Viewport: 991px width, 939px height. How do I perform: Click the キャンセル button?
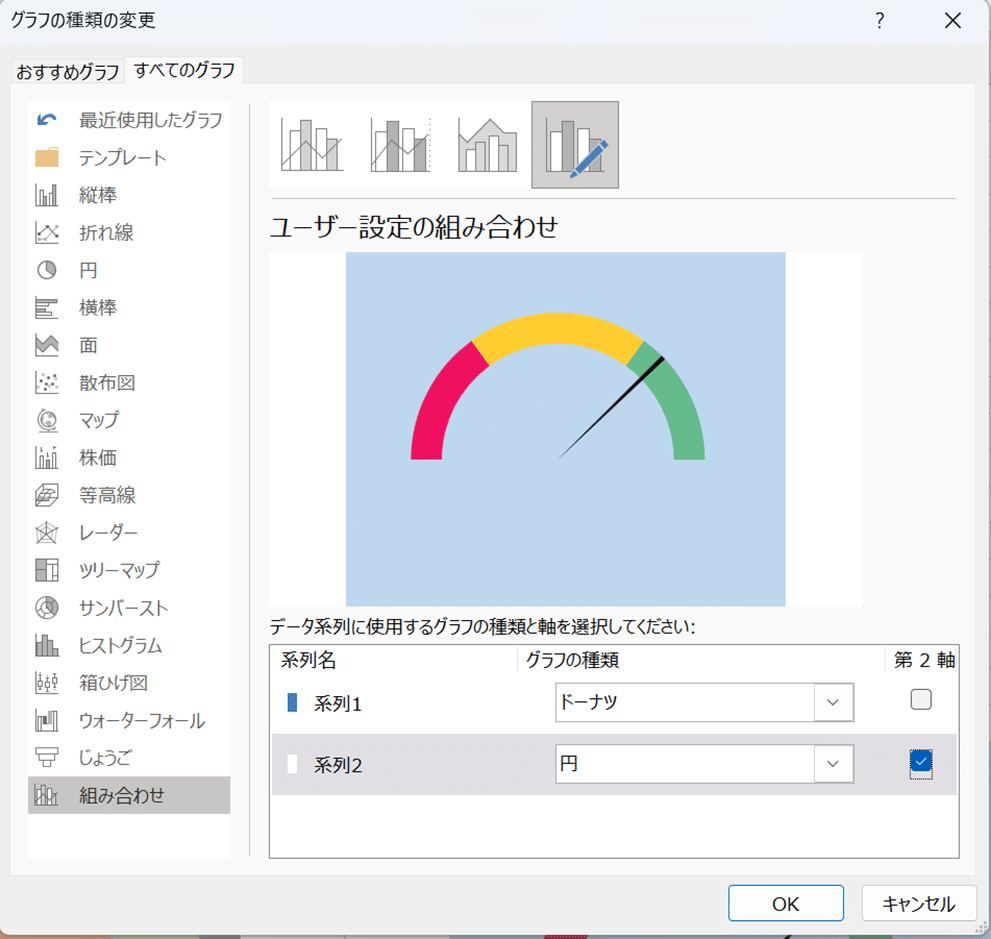(919, 904)
